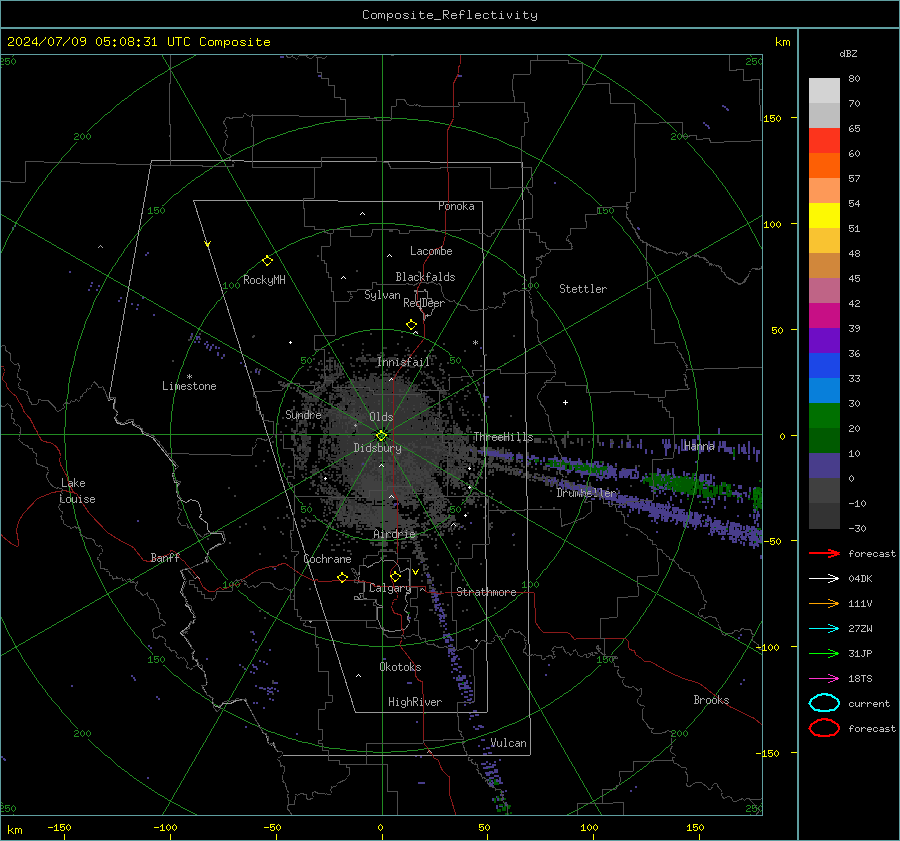900x841 pixels.
Task: Click the Cochrane label
Action: (327, 559)
